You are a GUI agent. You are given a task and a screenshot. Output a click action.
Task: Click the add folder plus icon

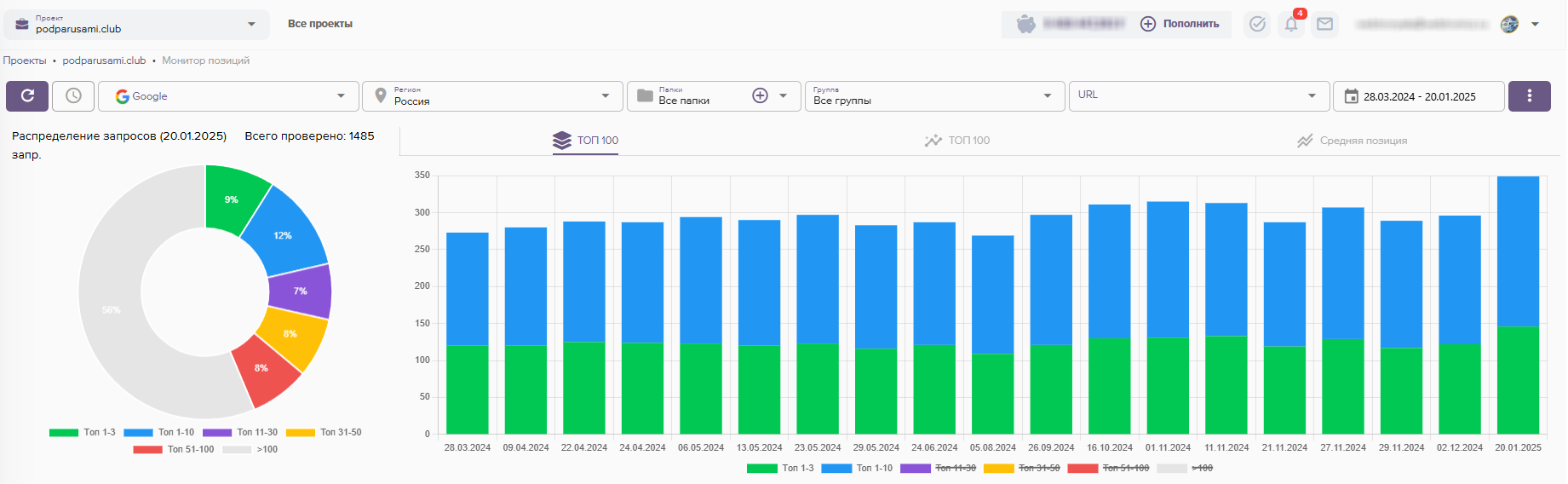[760, 96]
